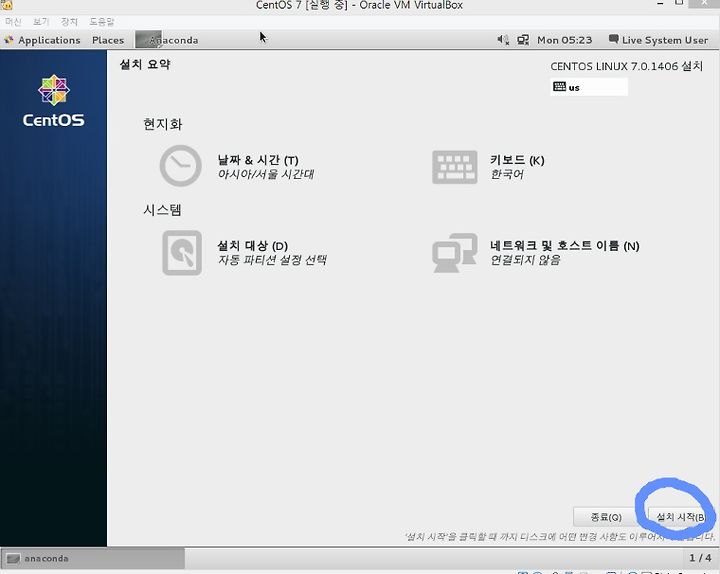Open the Applications menu
Image resolution: width=720 pixels, height=574 pixels.
(49, 40)
